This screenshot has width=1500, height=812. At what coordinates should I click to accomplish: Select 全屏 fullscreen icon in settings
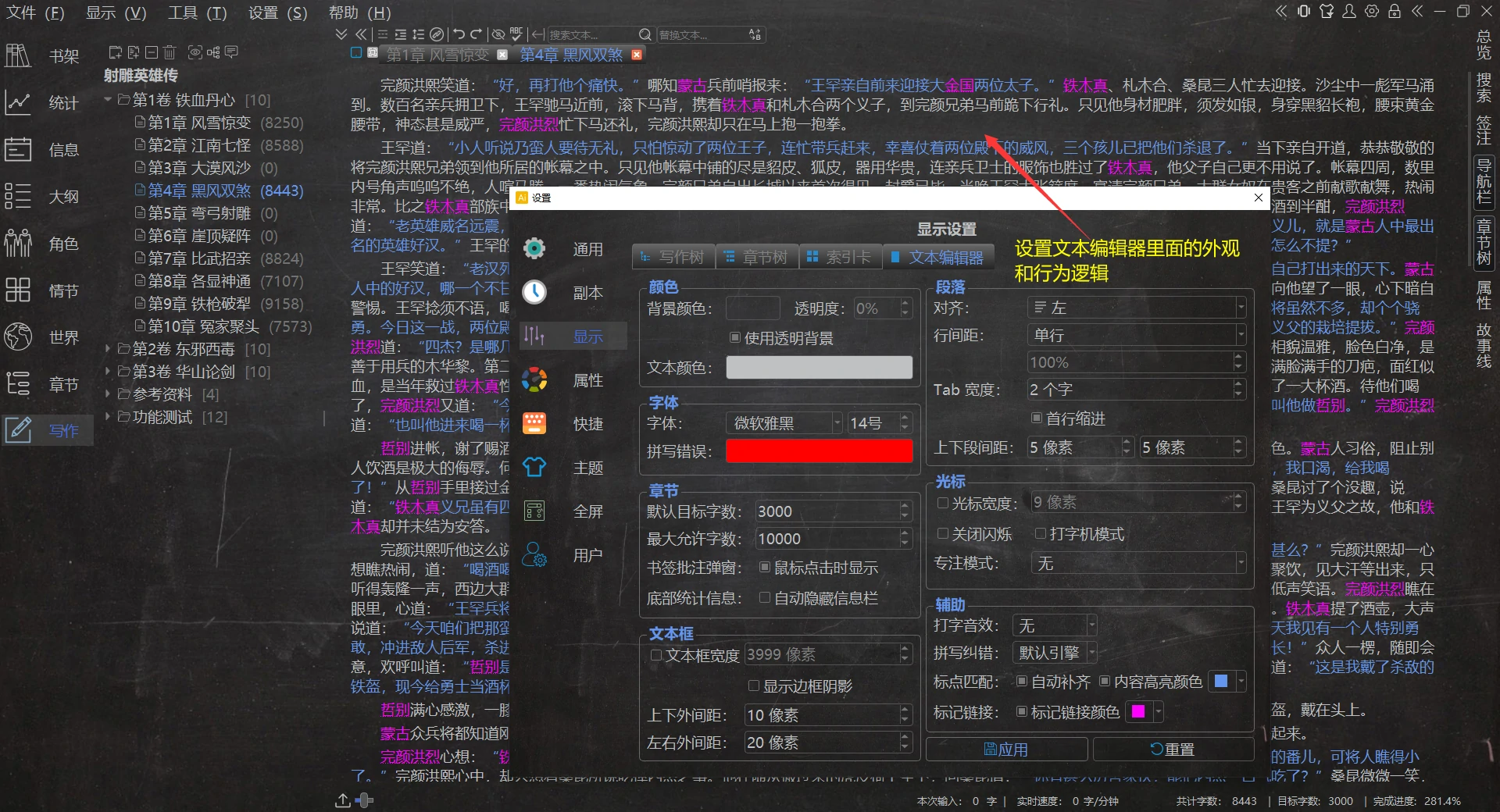coord(534,511)
